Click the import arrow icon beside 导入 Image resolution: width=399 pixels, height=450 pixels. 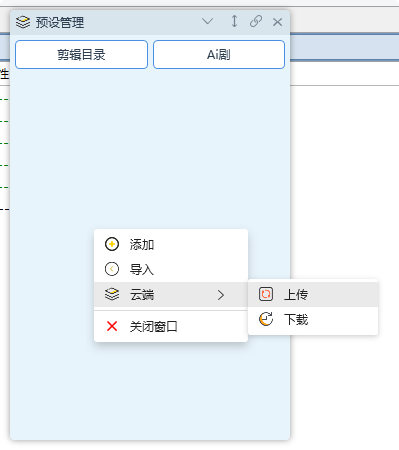point(112,269)
